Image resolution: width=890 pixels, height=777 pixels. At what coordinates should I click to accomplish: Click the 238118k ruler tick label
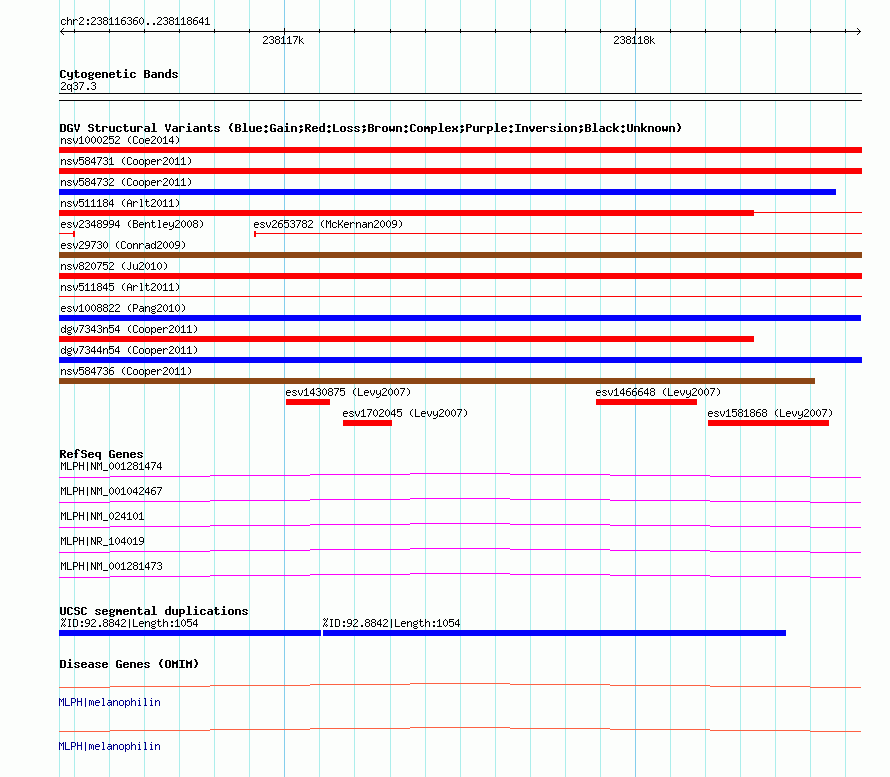(634, 40)
